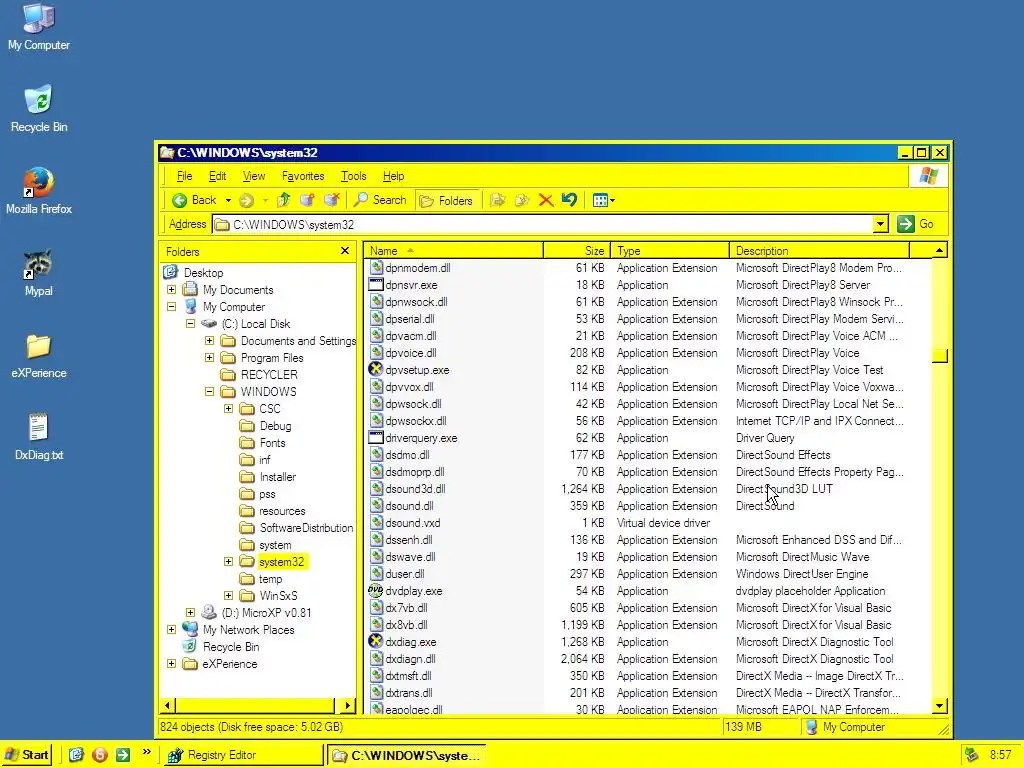
Task: Click the file list vertical scrollbar thumb
Action: [x=939, y=356]
